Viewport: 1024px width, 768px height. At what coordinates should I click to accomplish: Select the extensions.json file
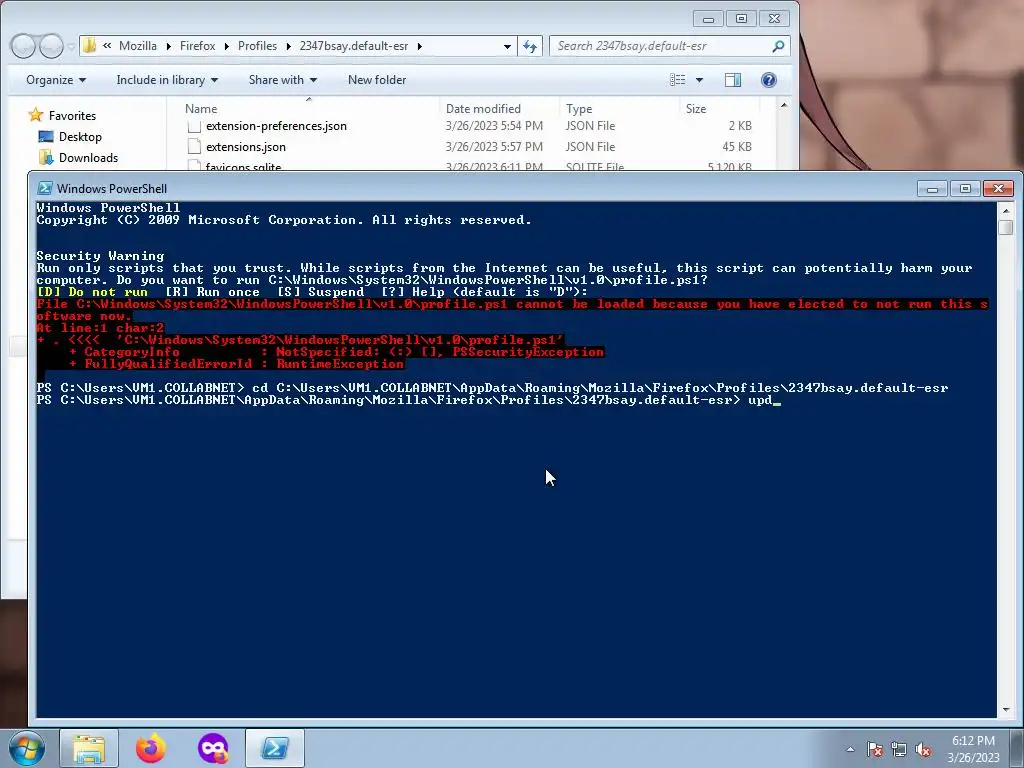tap(246, 147)
